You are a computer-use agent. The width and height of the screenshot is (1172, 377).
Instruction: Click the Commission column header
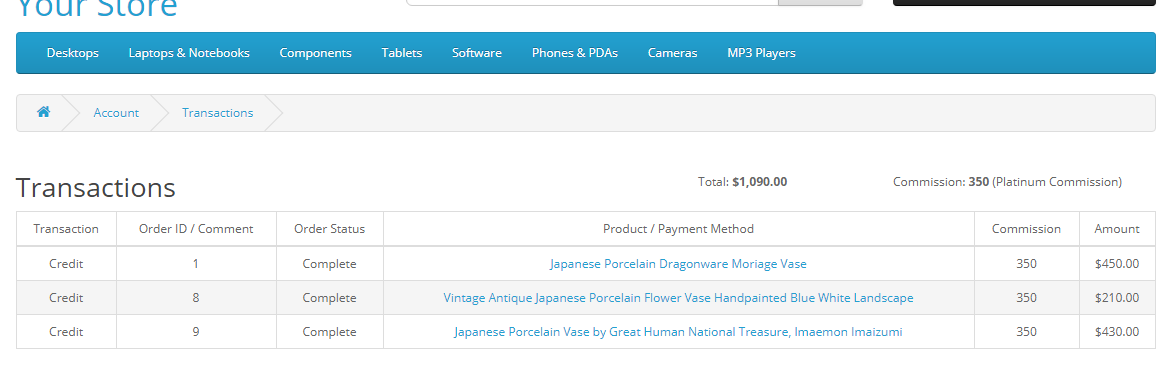pyautogui.click(x=1026, y=229)
